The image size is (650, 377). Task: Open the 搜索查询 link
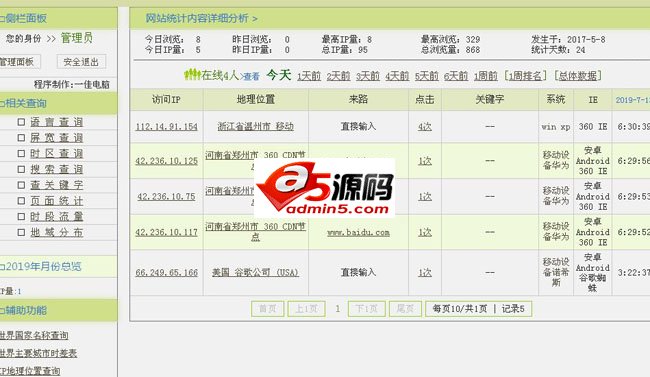click(x=57, y=169)
